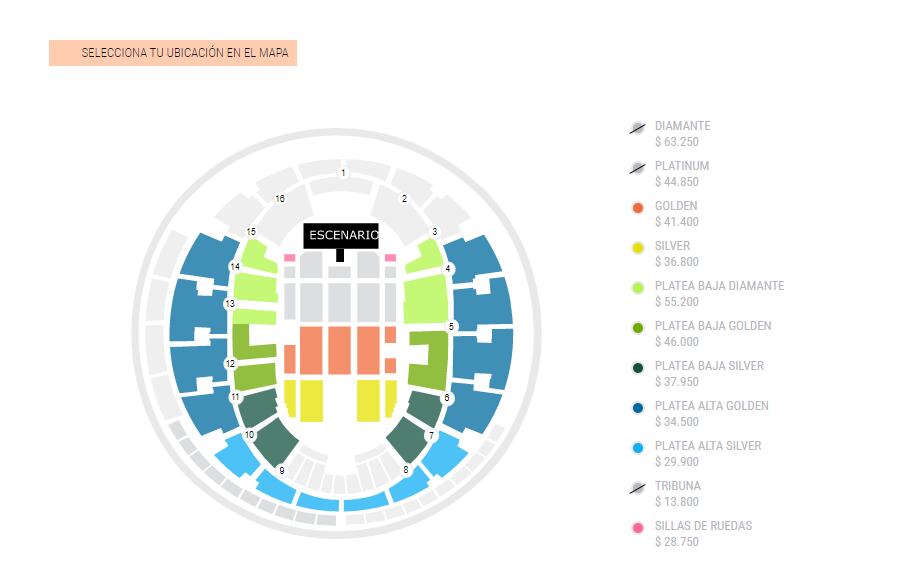Choose section number 5 marker on map
The image size is (922, 582).
(452, 326)
